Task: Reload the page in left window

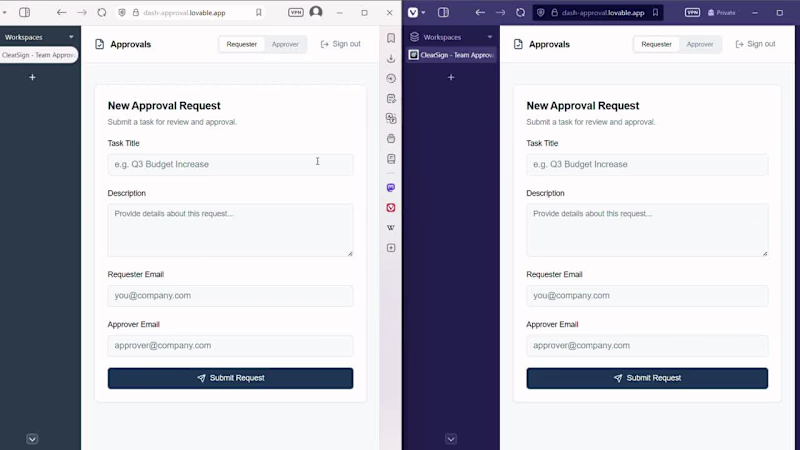Action: point(102,12)
